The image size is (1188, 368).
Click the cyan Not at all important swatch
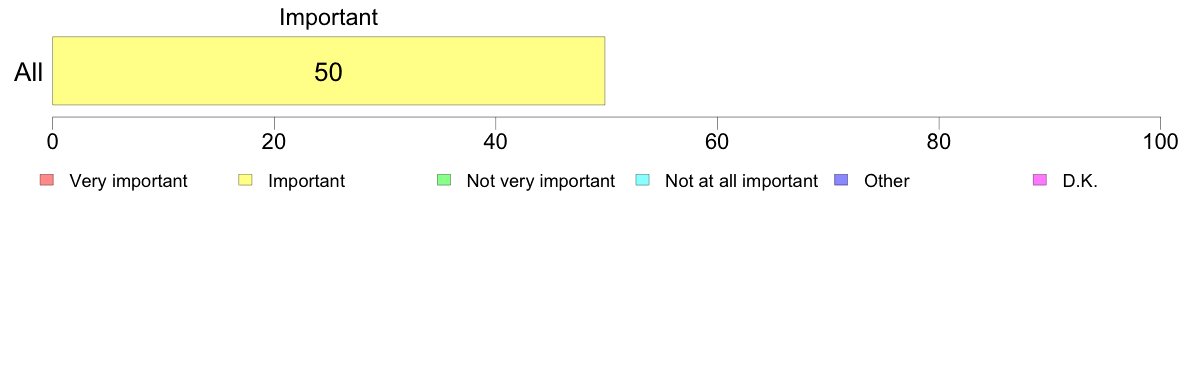click(x=642, y=180)
